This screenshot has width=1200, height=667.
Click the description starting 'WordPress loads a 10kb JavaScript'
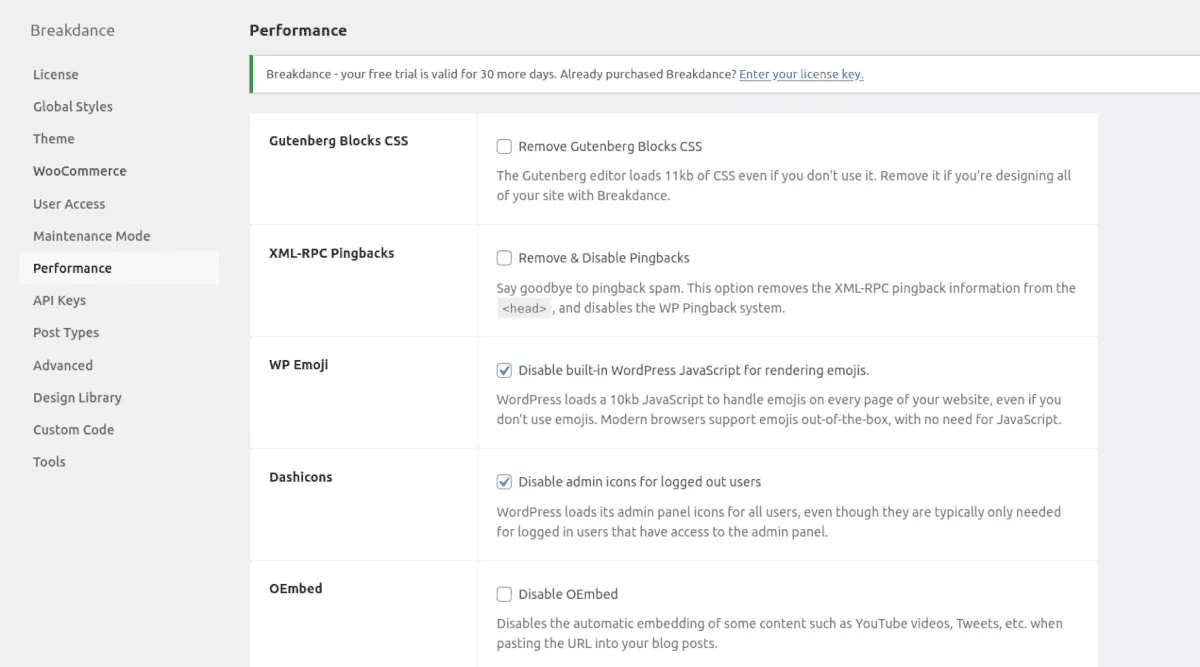click(x=779, y=410)
